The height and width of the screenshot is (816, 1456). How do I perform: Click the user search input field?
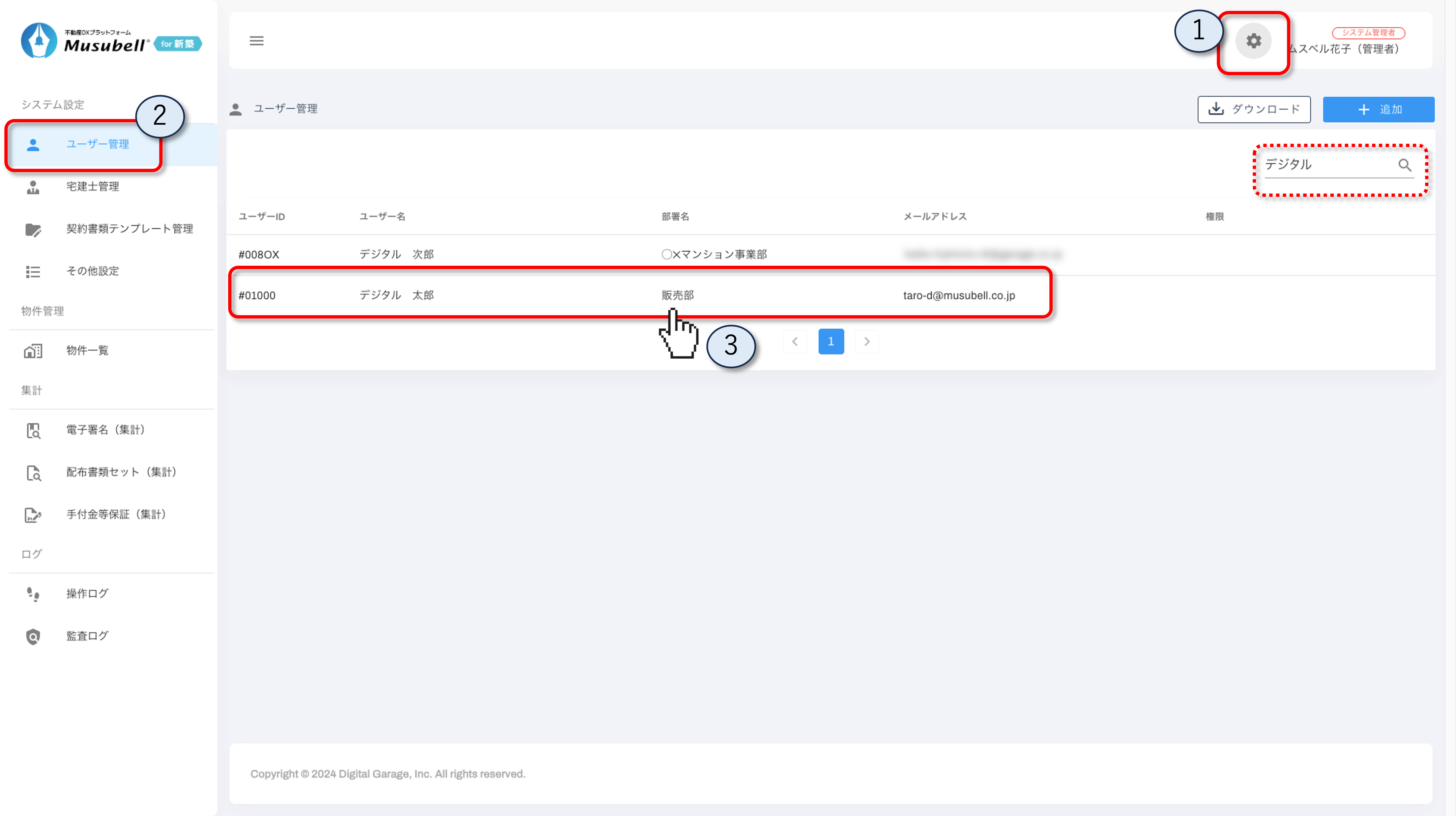pyautogui.click(x=1328, y=165)
